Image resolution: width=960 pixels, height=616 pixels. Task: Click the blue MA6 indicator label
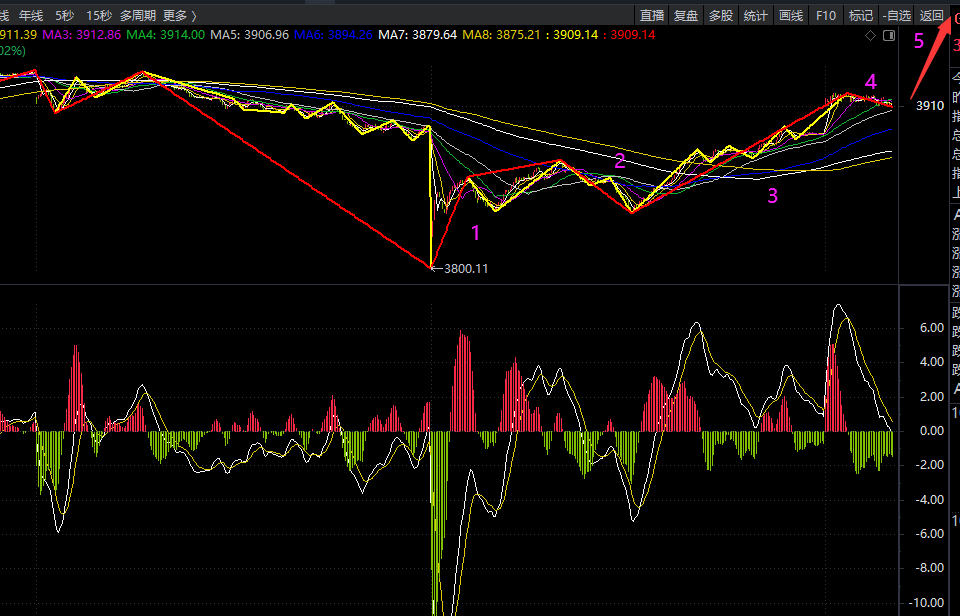click(x=334, y=34)
